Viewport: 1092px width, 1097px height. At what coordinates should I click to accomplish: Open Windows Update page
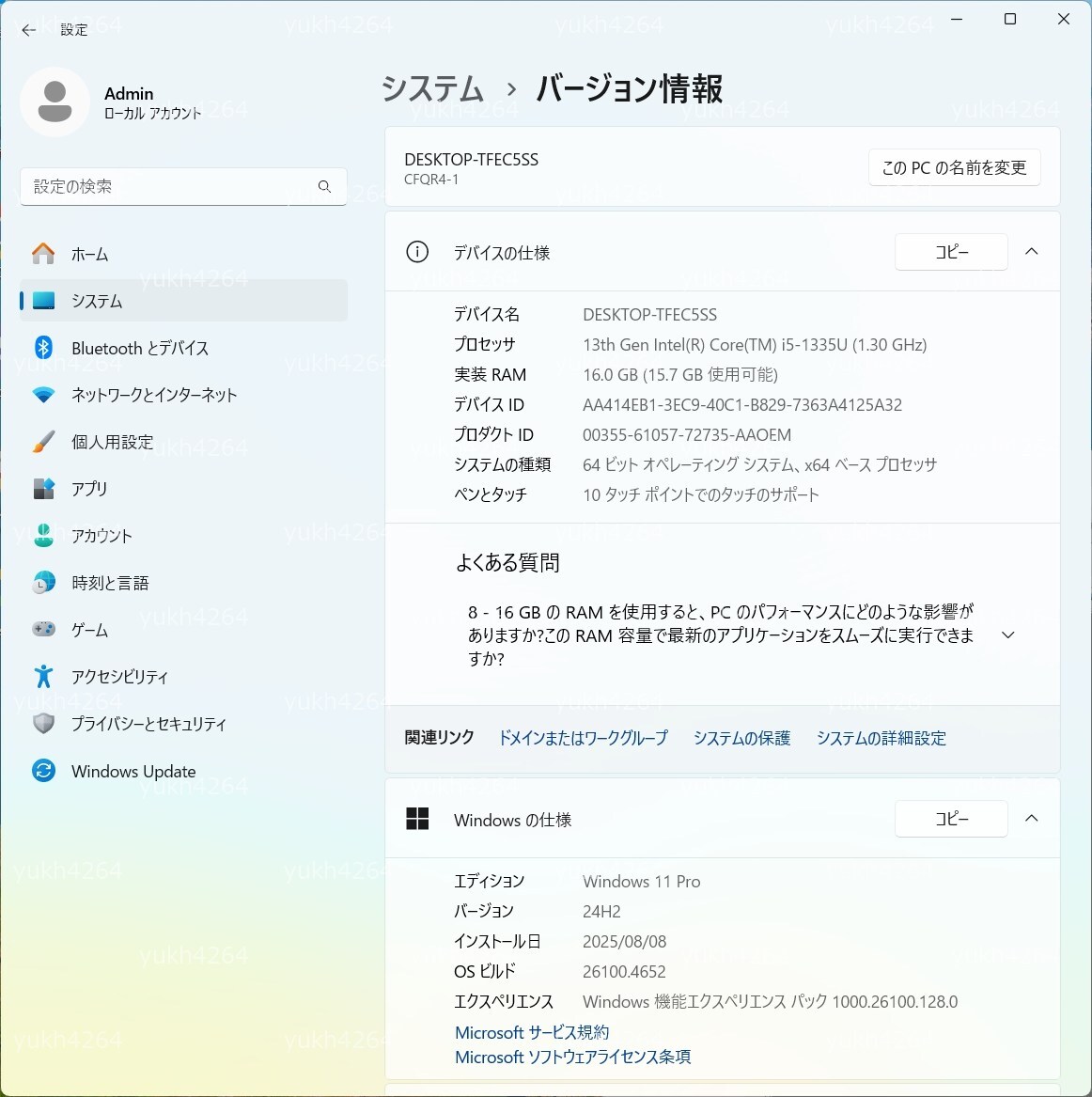[183, 771]
